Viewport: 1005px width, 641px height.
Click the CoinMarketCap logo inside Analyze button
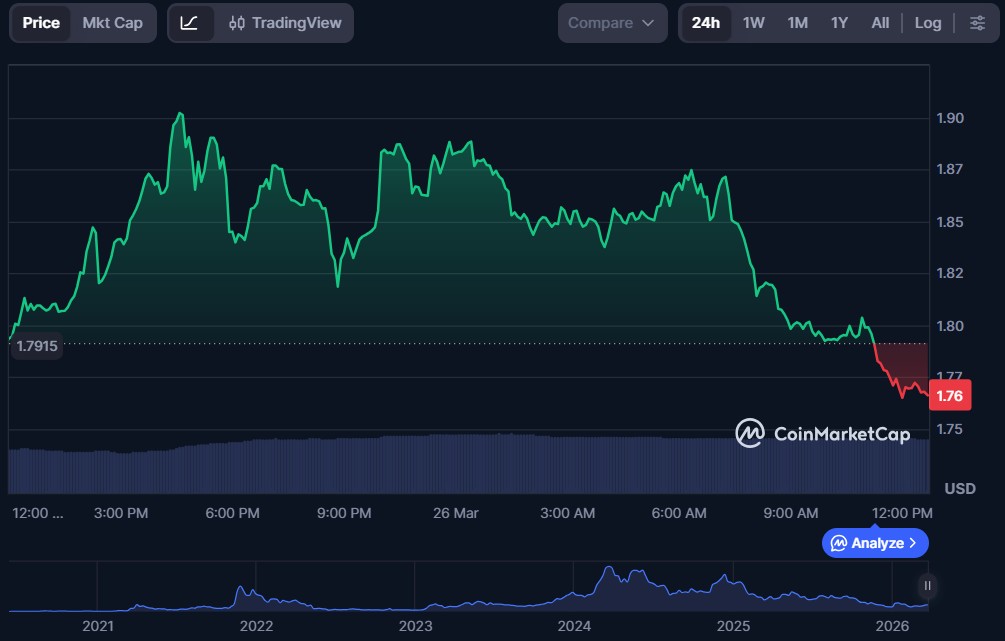point(838,543)
